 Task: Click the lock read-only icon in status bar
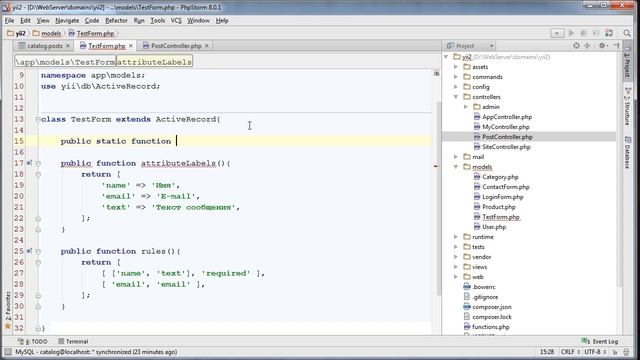coord(615,352)
